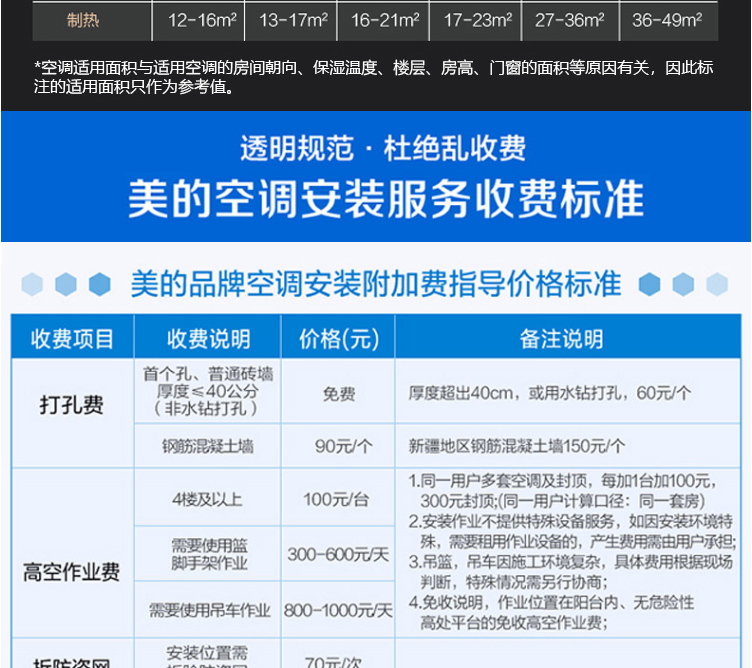Click the 吊篮，吊车因施工环境复杂 remark line
Screen dimensions: 752x668
[x=571, y=572]
